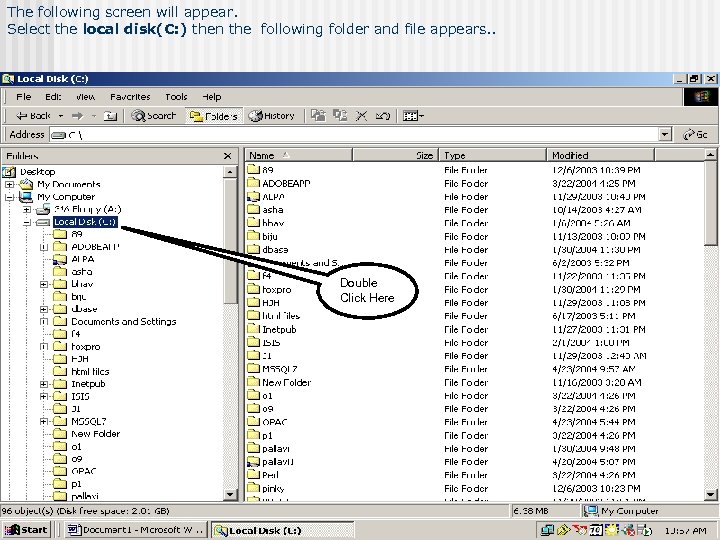Open the Search pane
This screenshot has height=540, width=720.
(x=154, y=116)
